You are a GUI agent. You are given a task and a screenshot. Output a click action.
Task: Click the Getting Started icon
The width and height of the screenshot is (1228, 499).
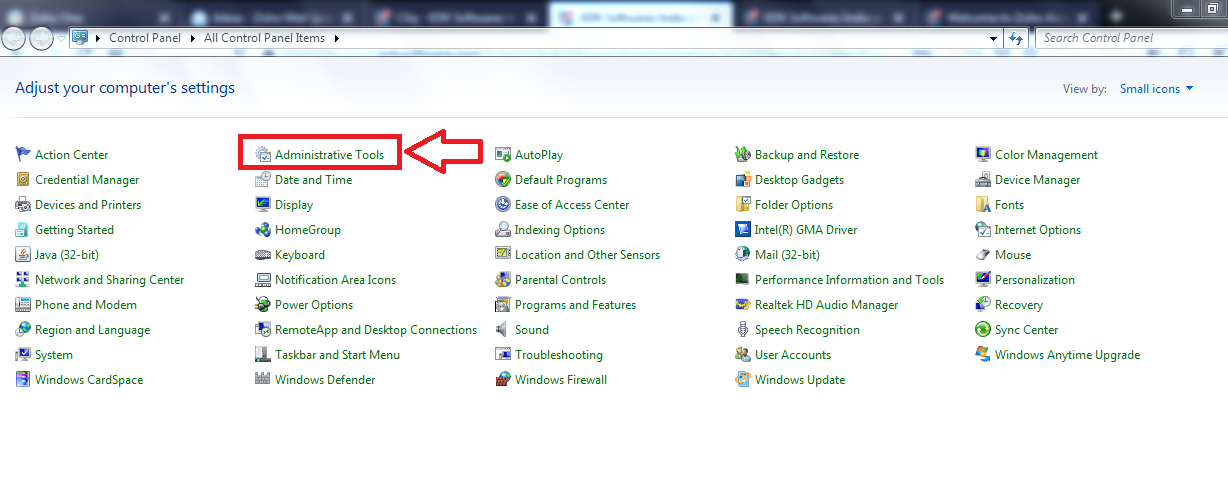click(24, 229)
